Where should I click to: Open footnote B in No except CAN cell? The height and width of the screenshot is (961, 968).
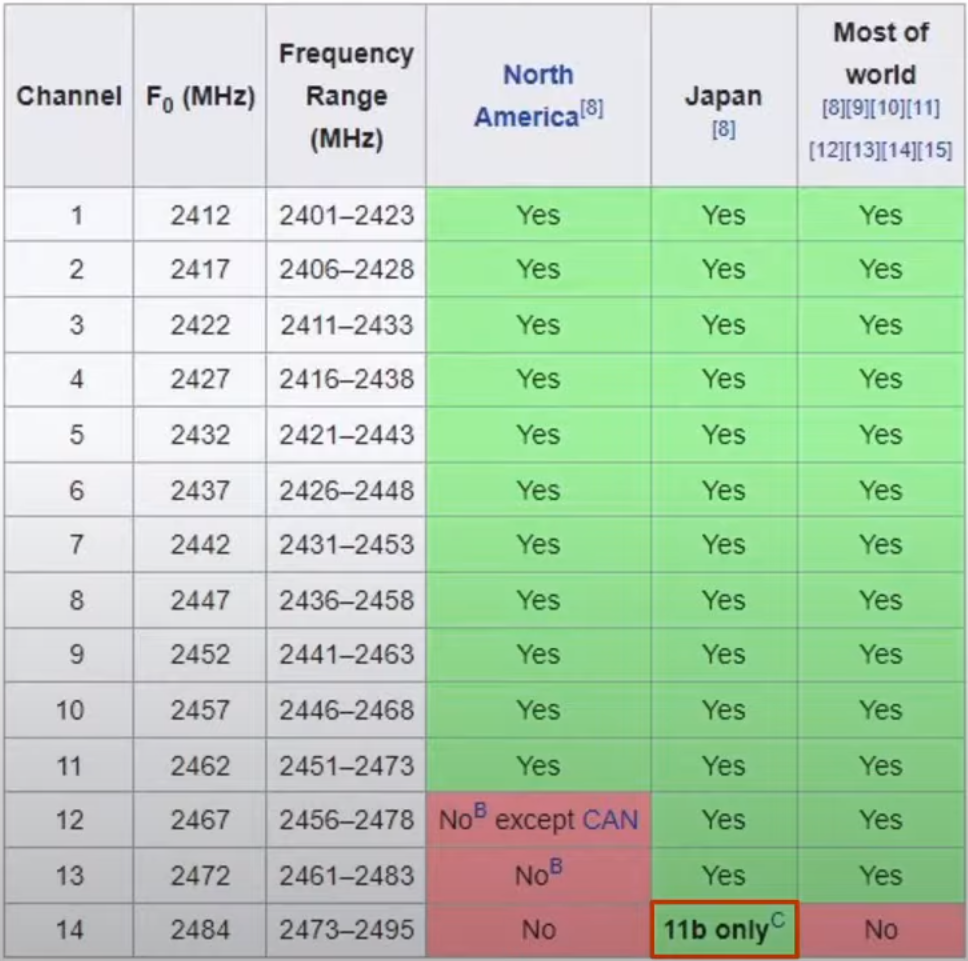click(x=480, y=811)
